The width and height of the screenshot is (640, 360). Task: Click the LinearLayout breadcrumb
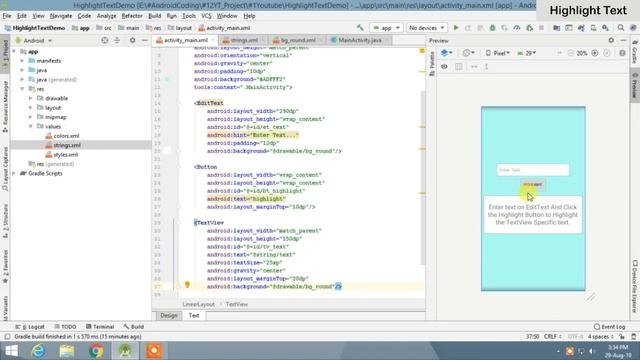point(198,304)
